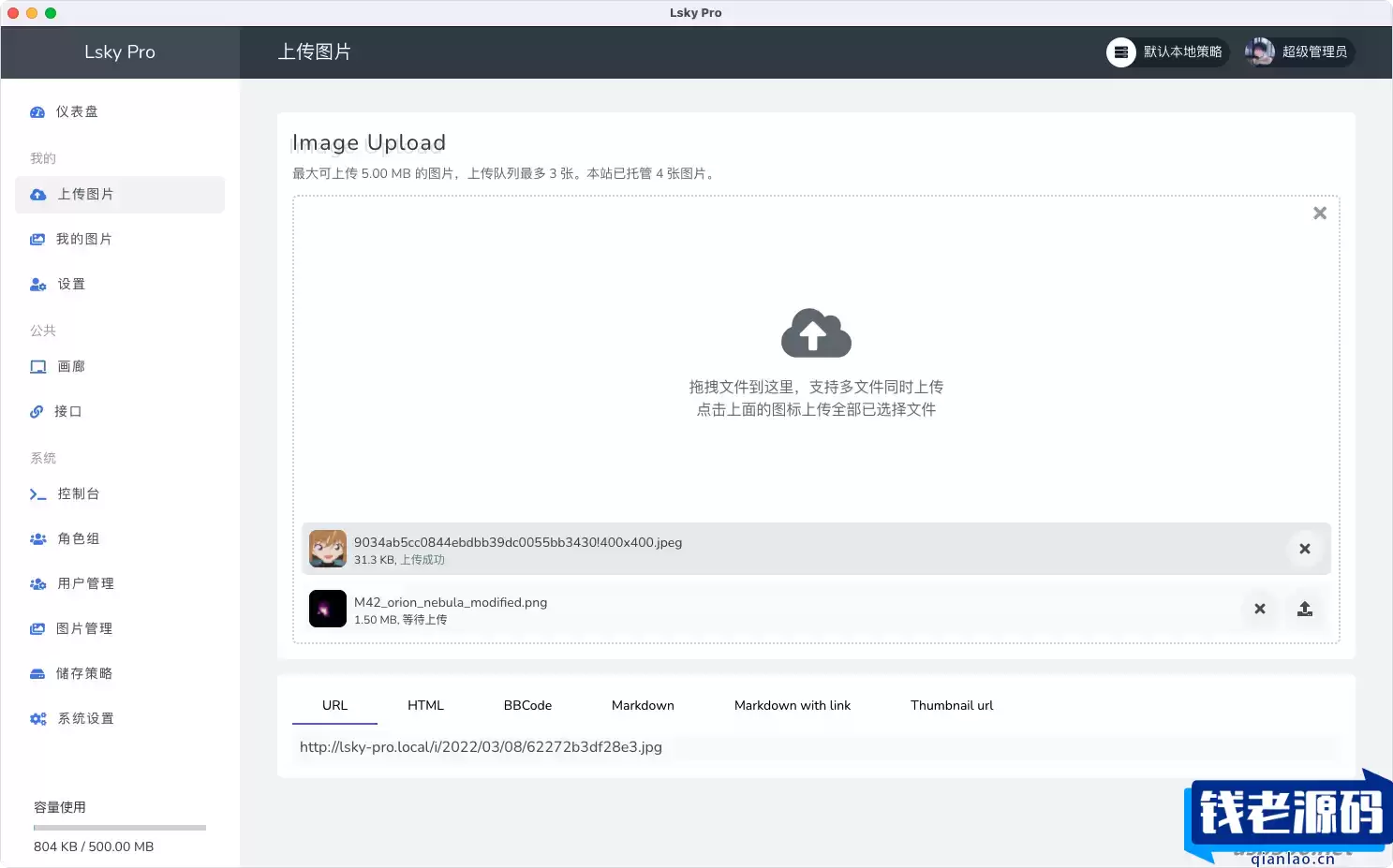This screenshot has height=868, width=1393.
Task: Click the super admin avatar
Action: pos(1260,52)
